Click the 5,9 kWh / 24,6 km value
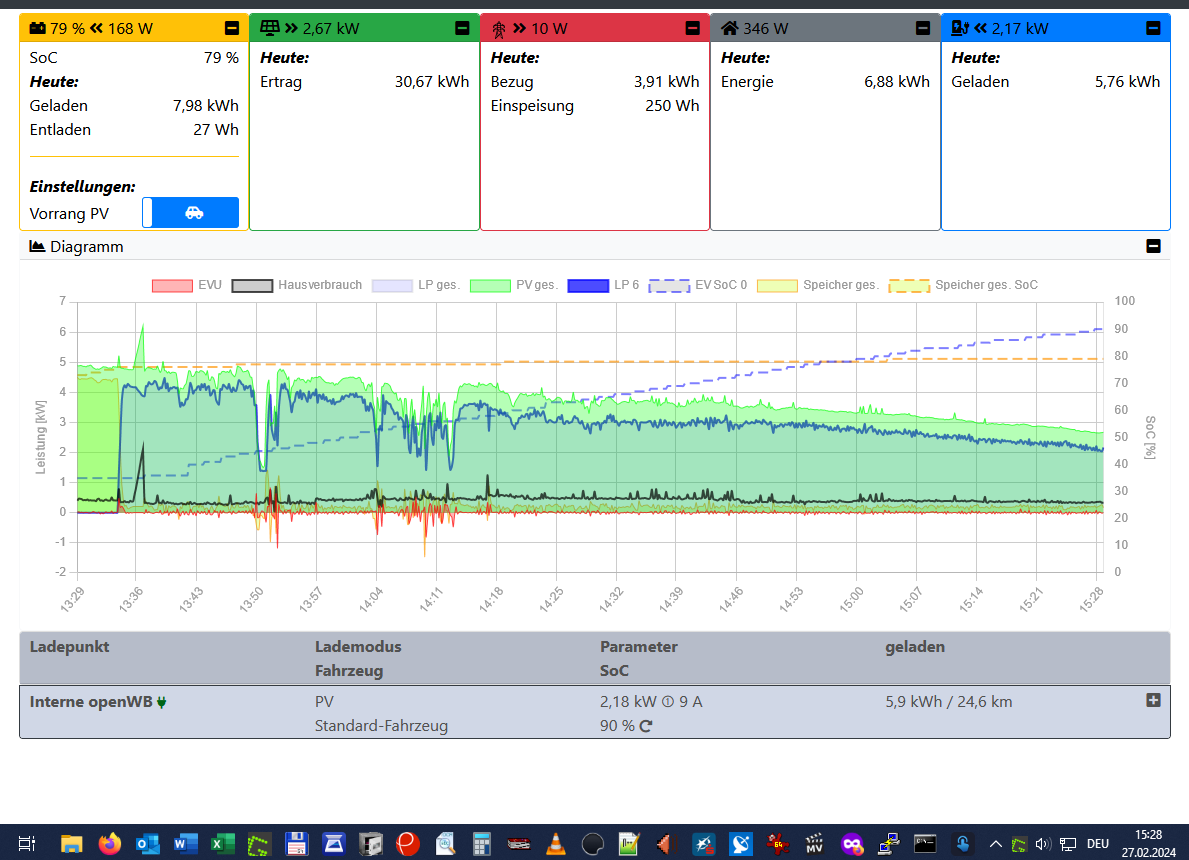Viewport: 1189px width, 860px height. pos(949,702)
